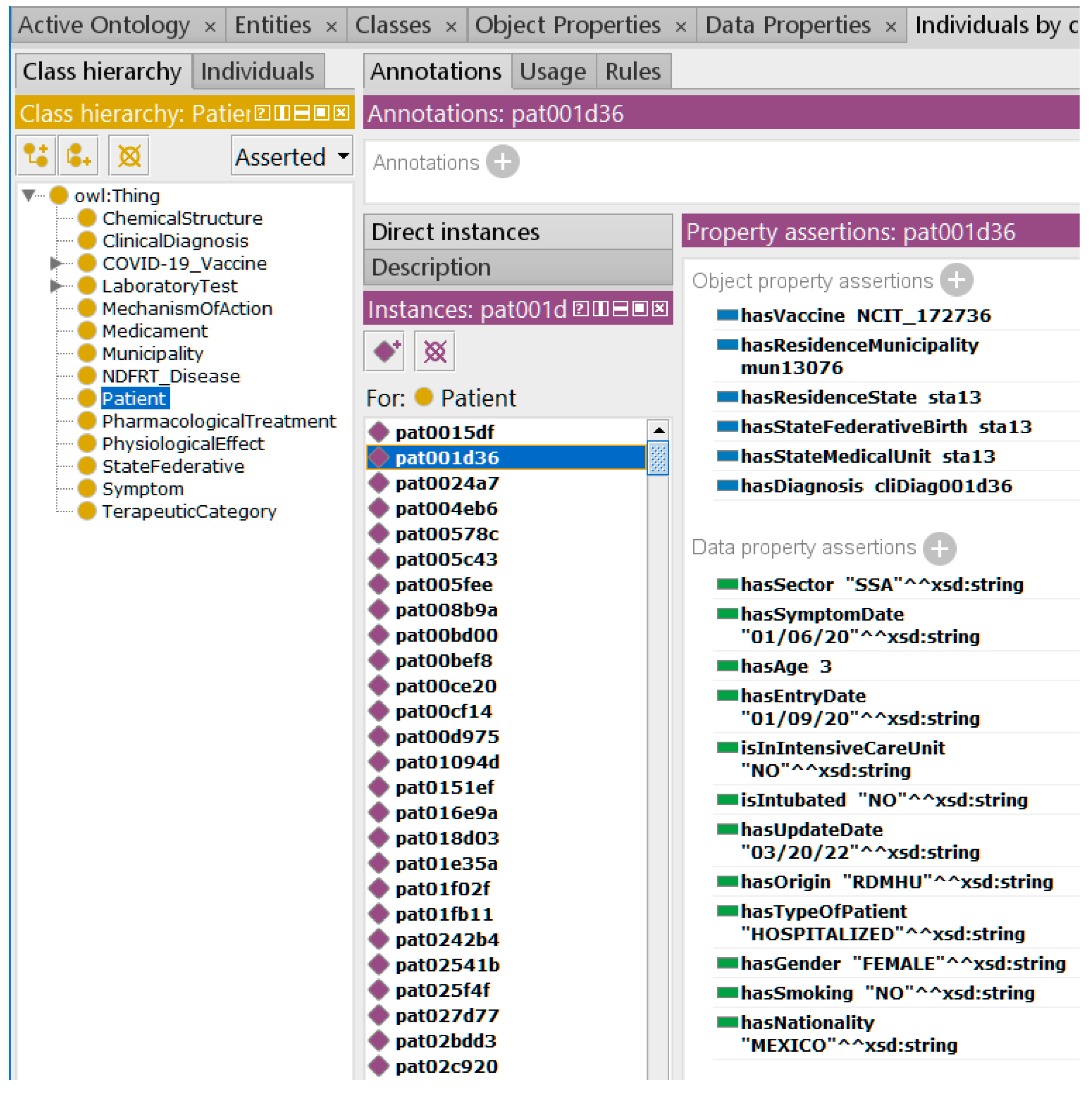Click the add individual diamond icon
Image resolution: width=1092 pixels, height=1093 pixels.
[385, 351]
